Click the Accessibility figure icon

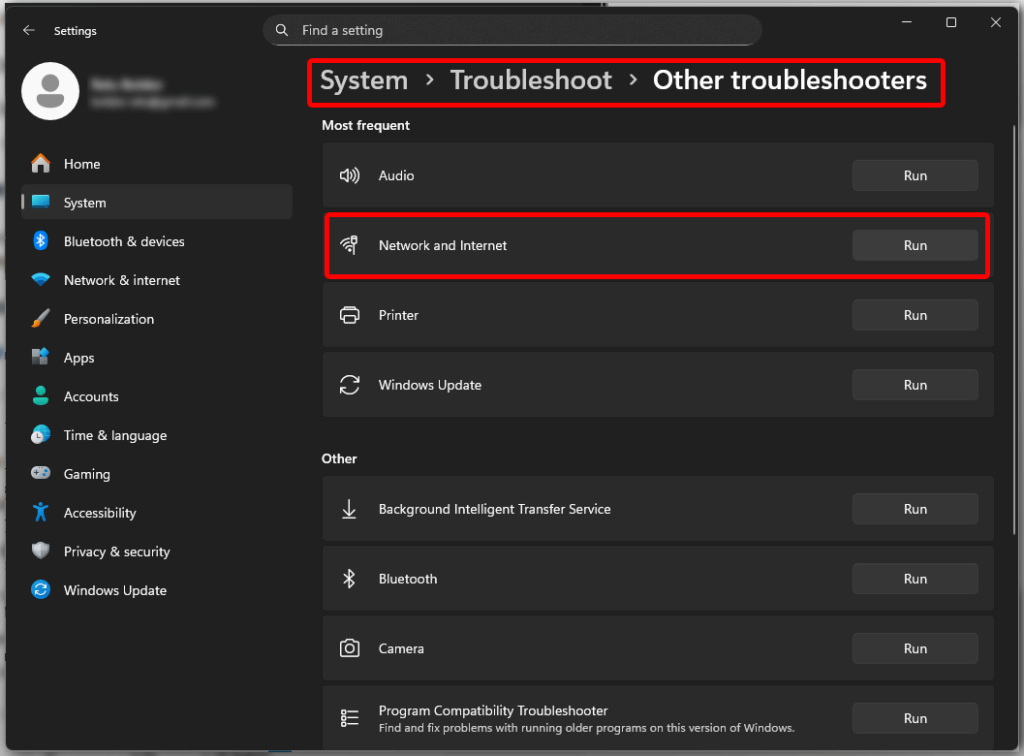(x=40, y=512)
